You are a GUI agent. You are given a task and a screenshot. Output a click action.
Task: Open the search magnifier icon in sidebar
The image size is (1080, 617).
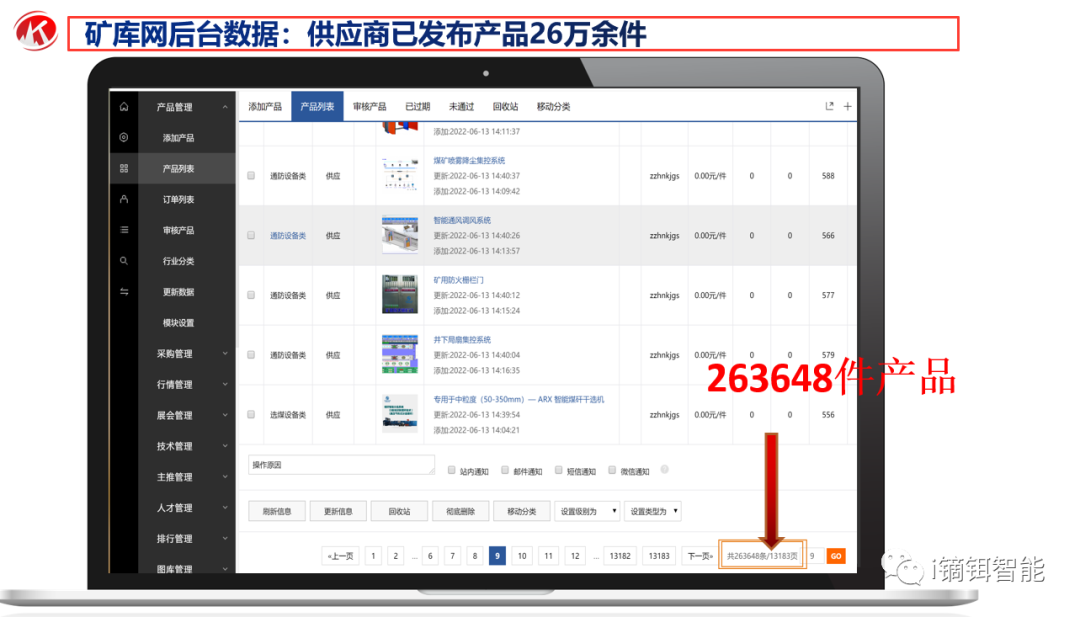[123, 261]
